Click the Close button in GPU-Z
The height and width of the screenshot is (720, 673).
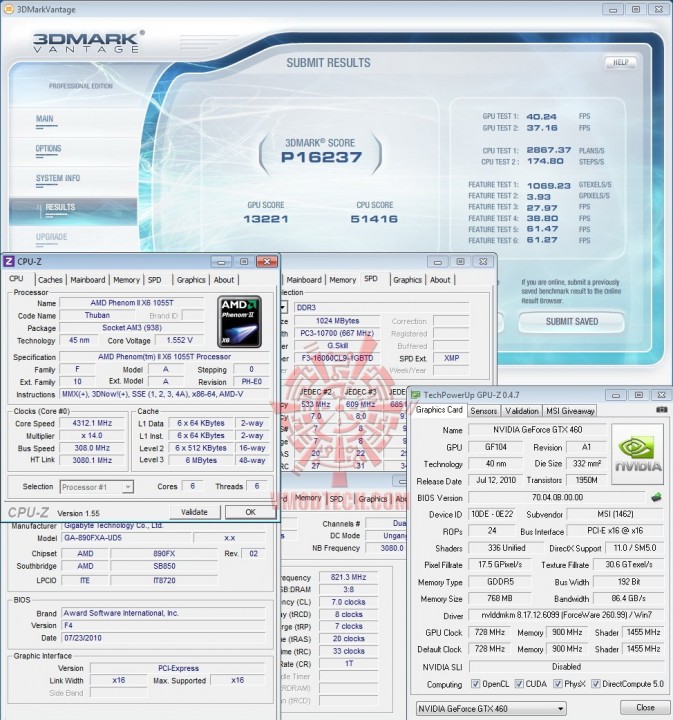tap(645, 708)
